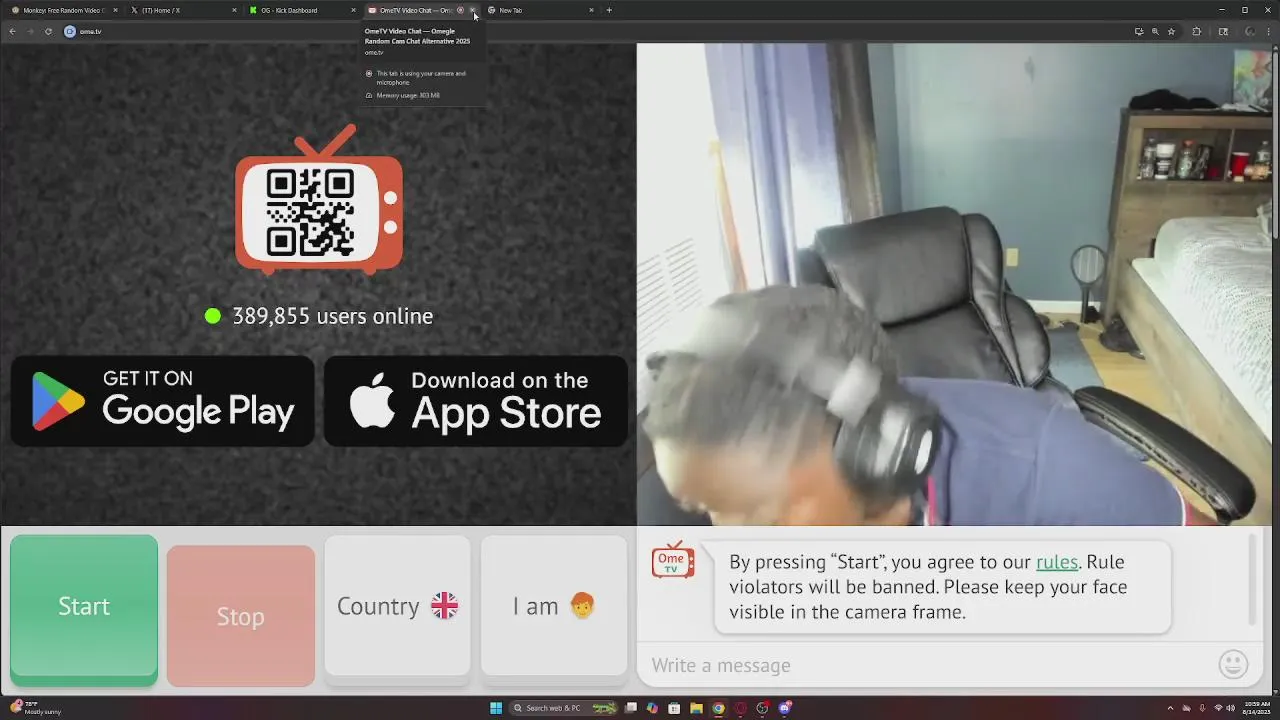Switch to the Home / X tab

[x=182, y=10]
